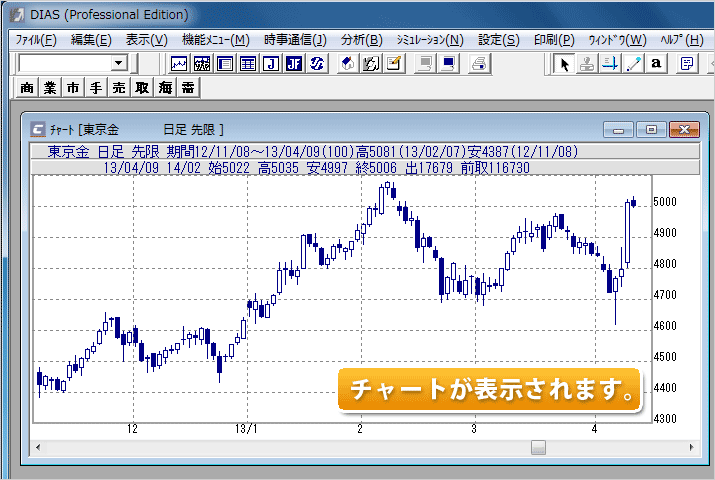Open the 機能メニュー(M) menu
Viewport: 715px width, 480px height.
pyautogui.click(x=215, y=40)
